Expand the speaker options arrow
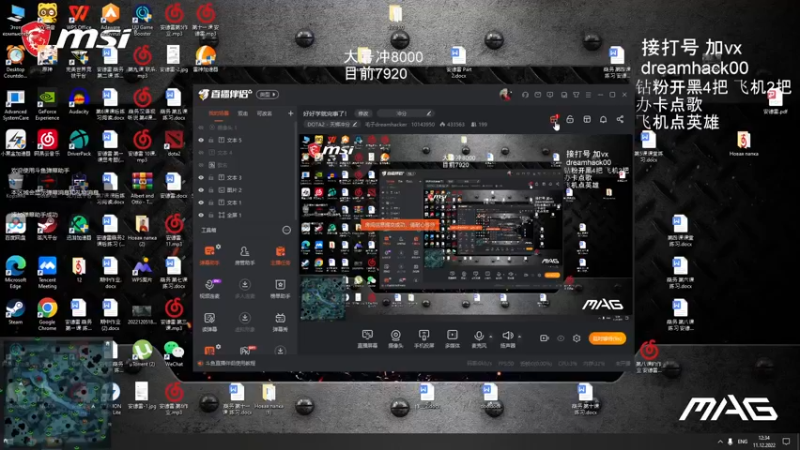This screenshot has width=800, height=450. click(519, 337)
